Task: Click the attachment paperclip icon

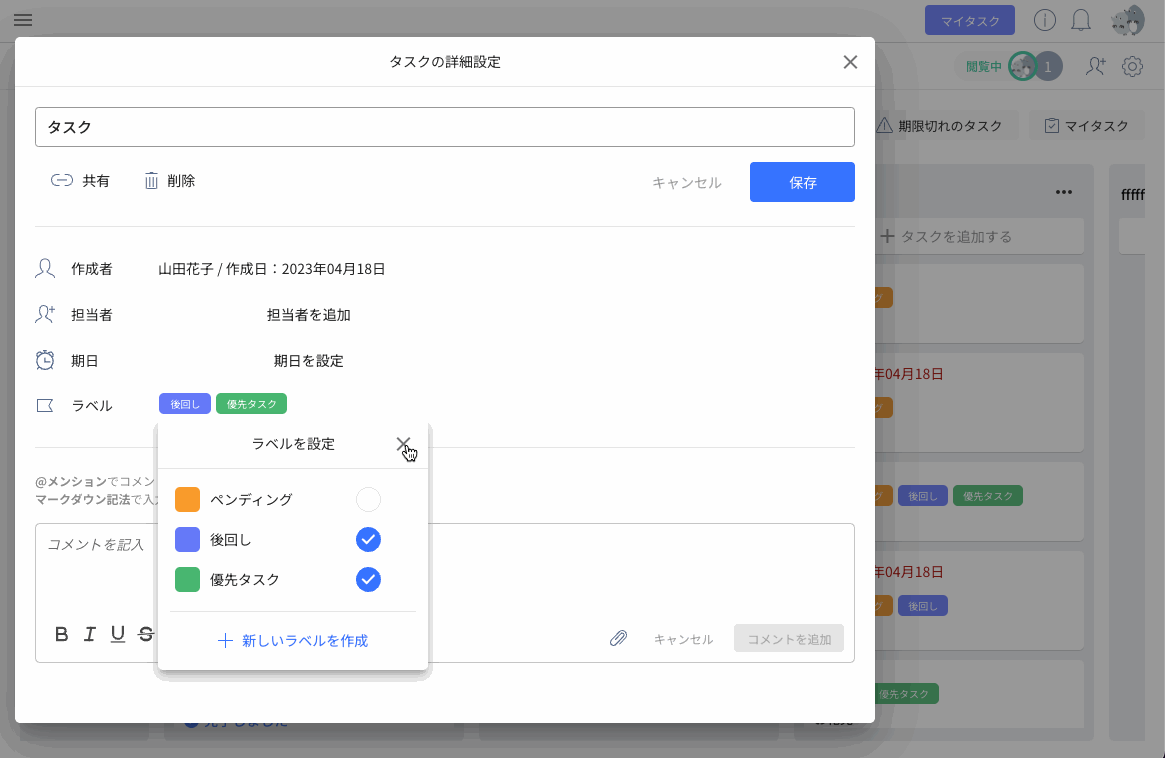Action: (x=619, y=638)
